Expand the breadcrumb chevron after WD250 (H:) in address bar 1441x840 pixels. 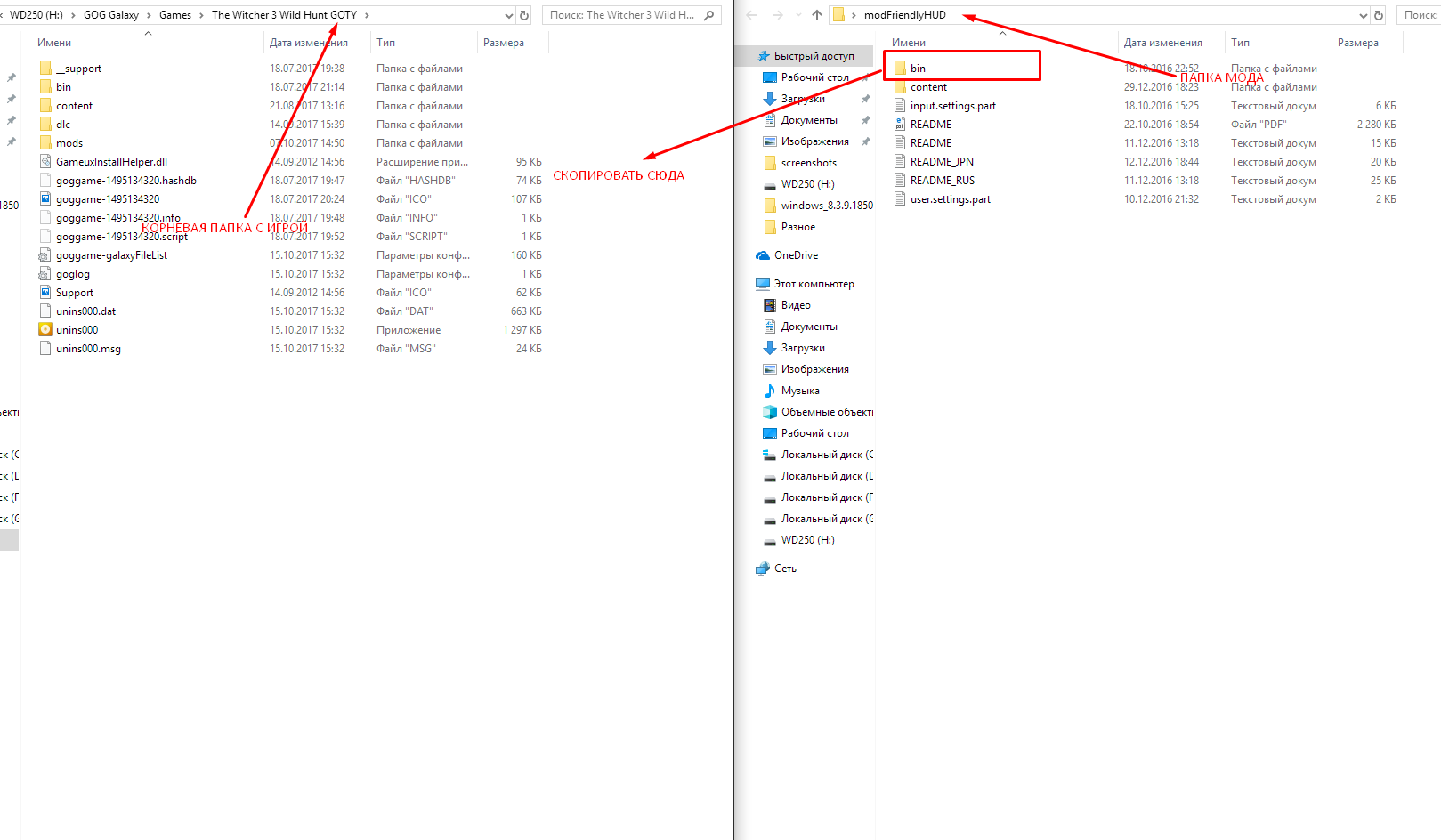click(x=73, y=15)
